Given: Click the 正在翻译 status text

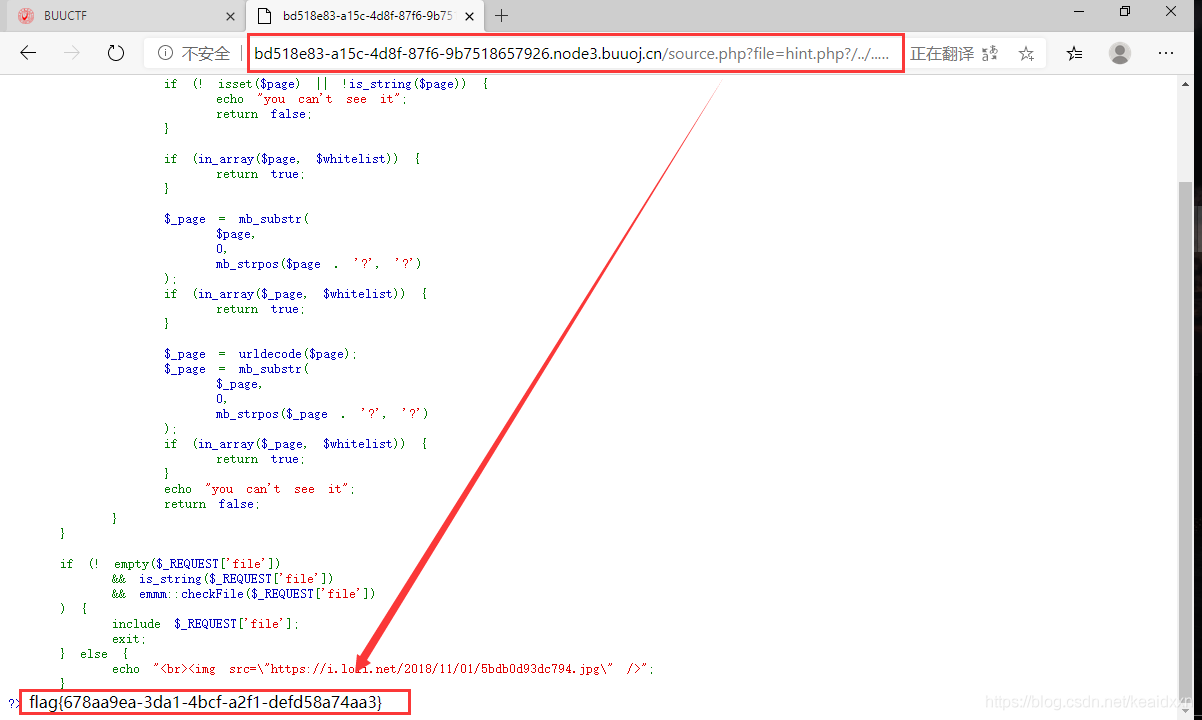Looking at the screenshot, I should (942, 54).
